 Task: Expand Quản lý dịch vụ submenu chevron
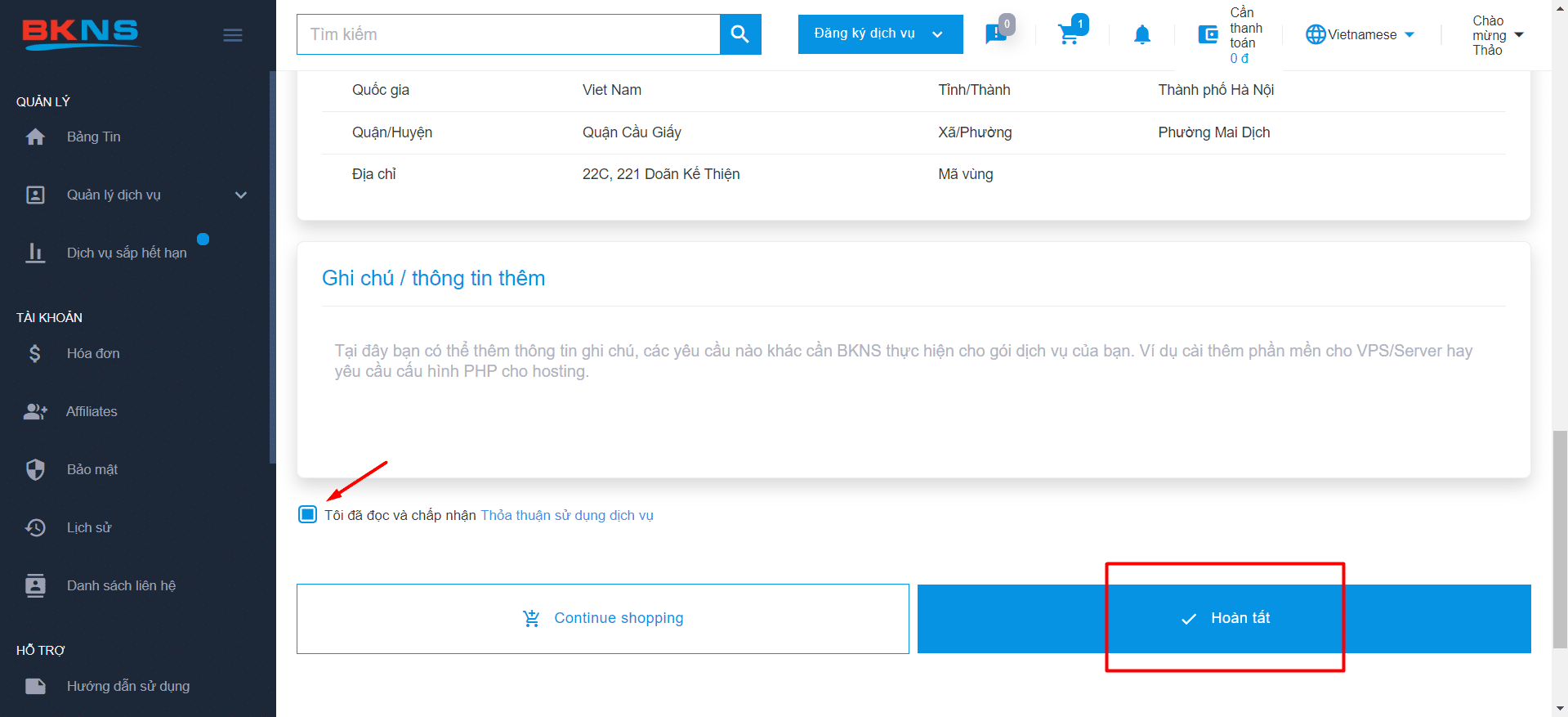(x=241, y=195)
